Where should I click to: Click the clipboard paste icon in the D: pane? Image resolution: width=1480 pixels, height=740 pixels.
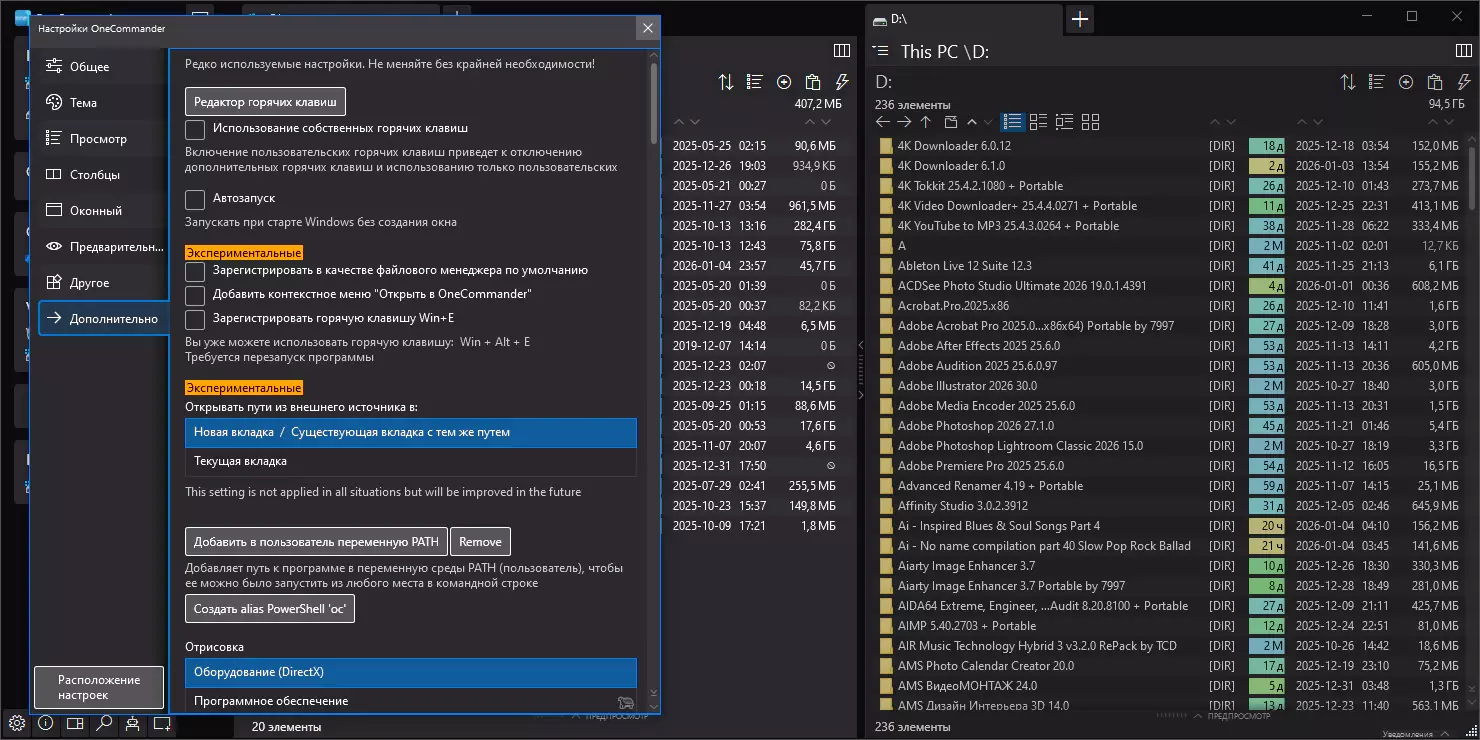pyautogui.click(x=1435, y=82)
